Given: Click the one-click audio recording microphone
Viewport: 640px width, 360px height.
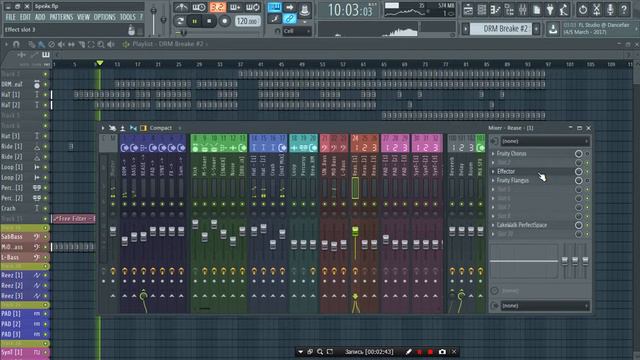Looking at the screenshot, I should pyautogui.click(x=610, y=10).
